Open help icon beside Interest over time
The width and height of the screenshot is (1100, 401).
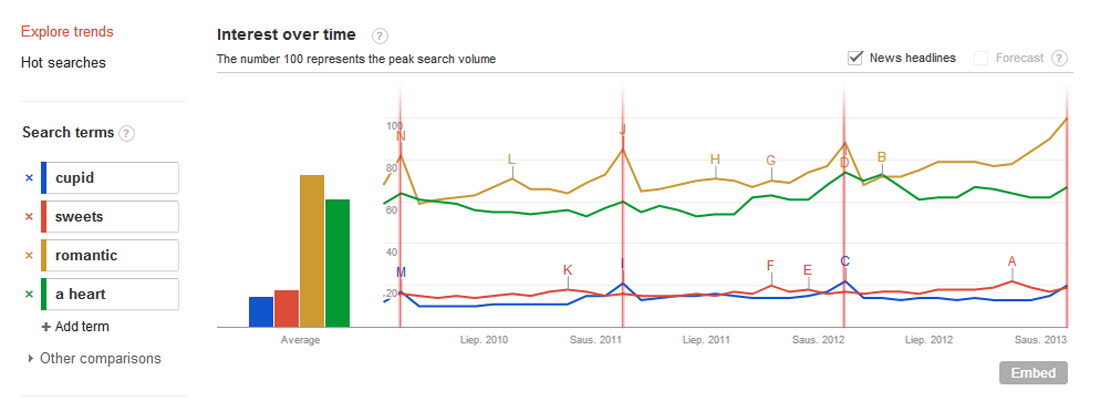coord(380,36)
